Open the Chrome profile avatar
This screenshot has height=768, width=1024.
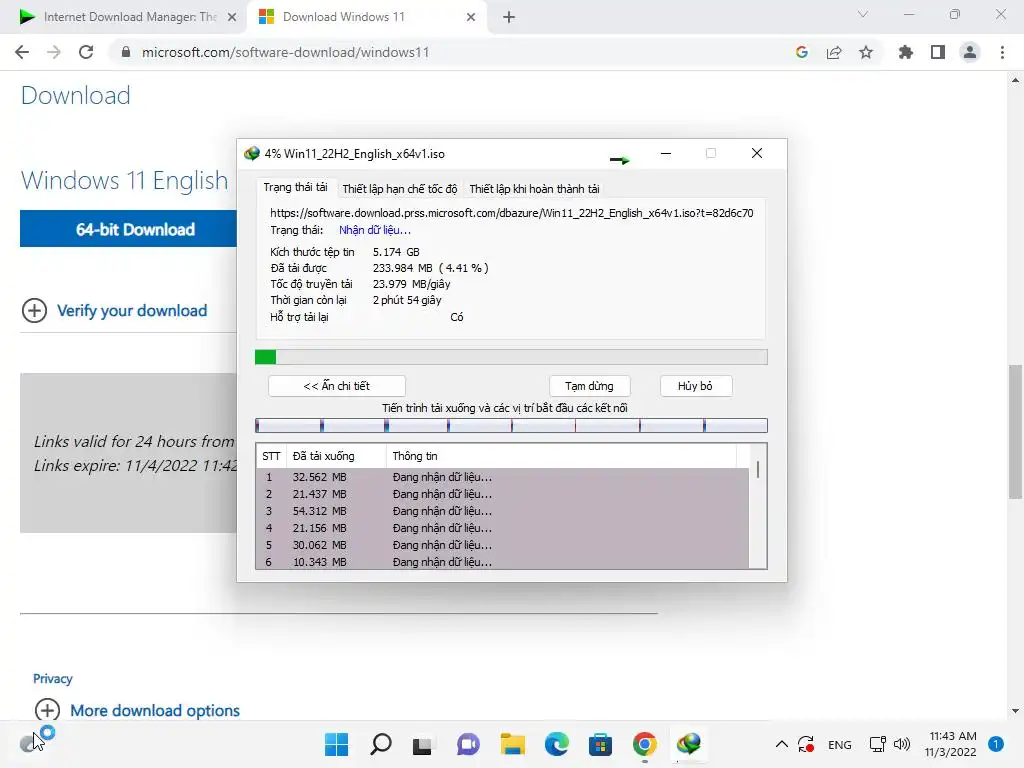tap(970, 52)
